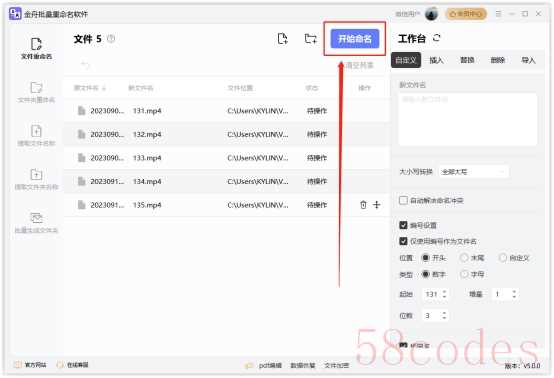Switch to the Insert tab
Viewport: 554px width, 378px height.
pyautogui.click(x=436, y=60)
